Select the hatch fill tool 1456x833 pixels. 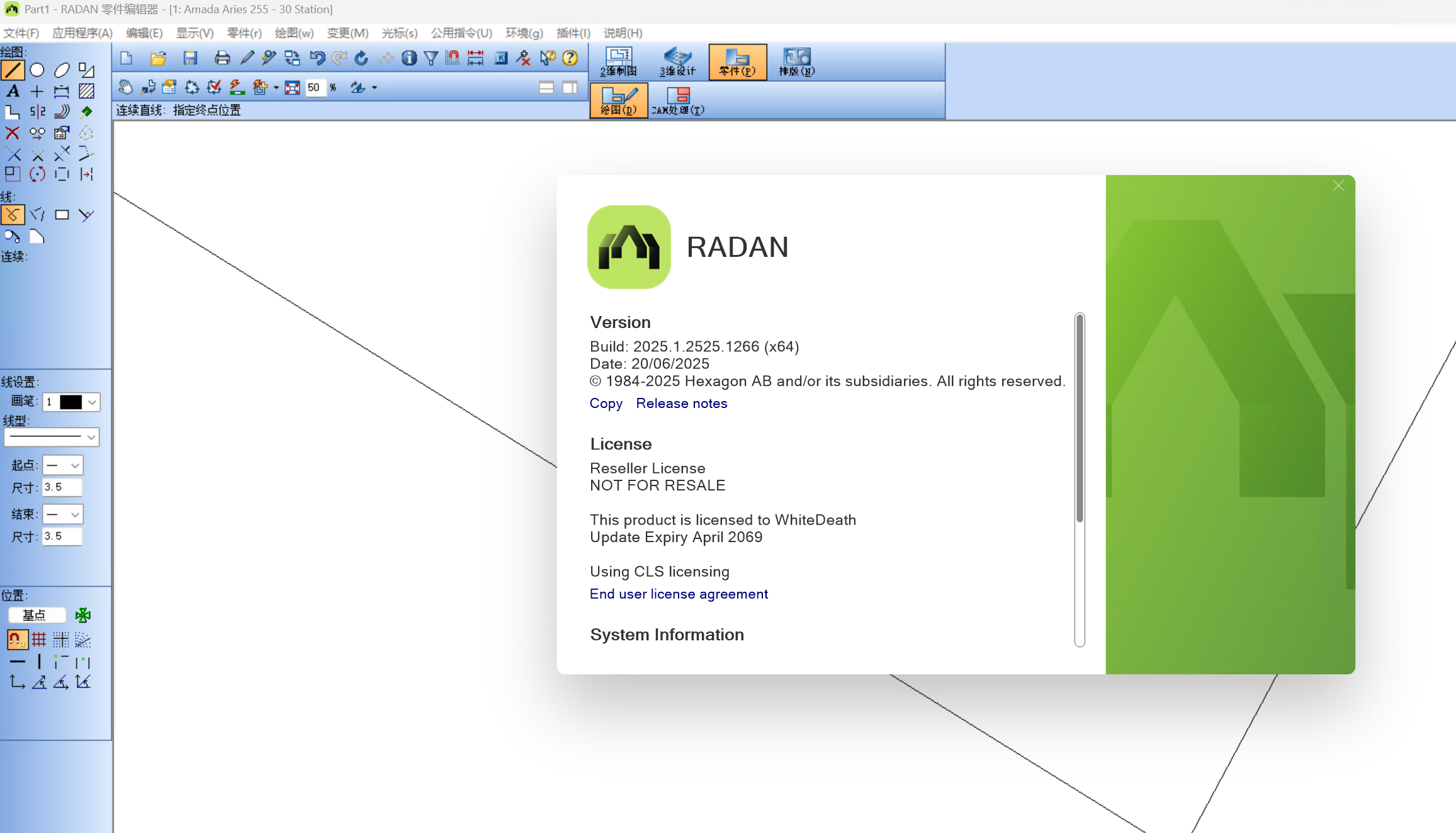(x=86, y=91)
